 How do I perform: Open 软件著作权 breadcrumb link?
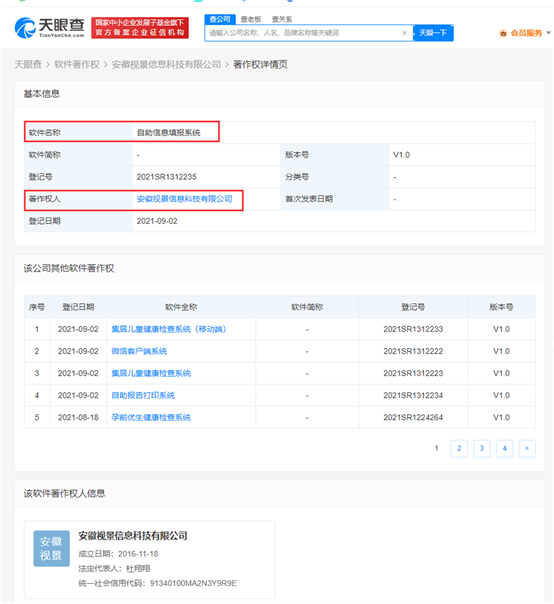tap(77, 64)
